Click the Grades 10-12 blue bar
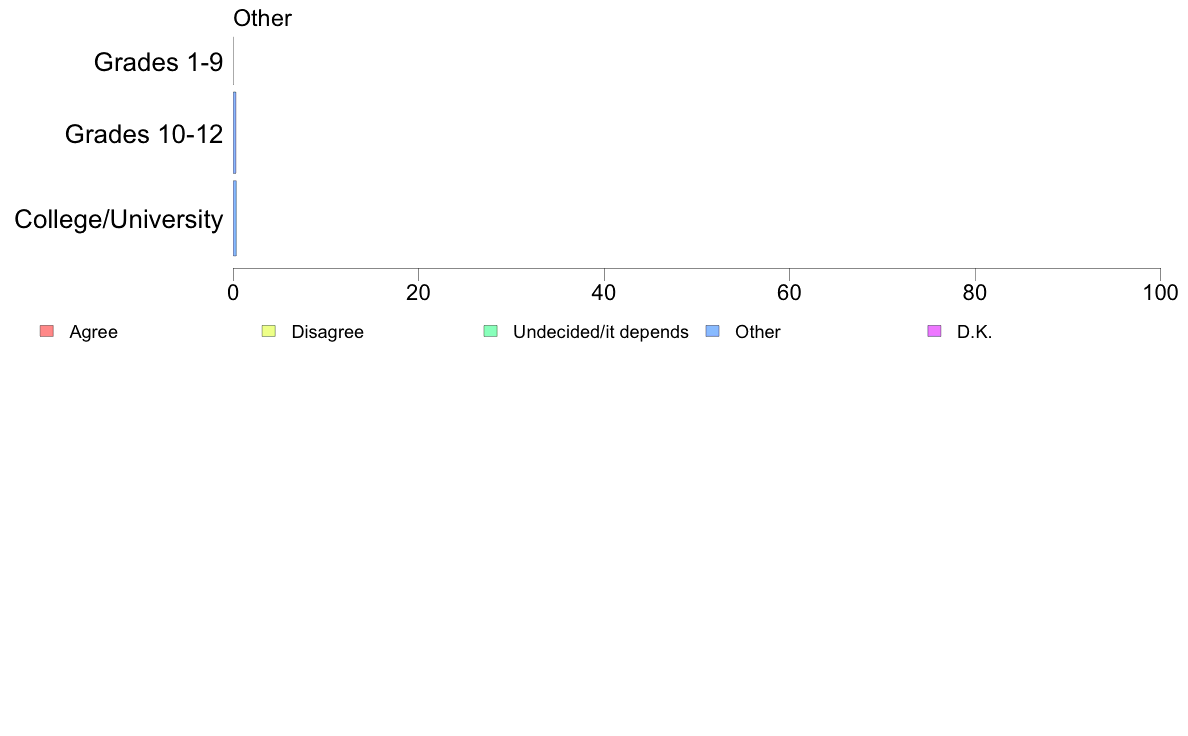 235,133
